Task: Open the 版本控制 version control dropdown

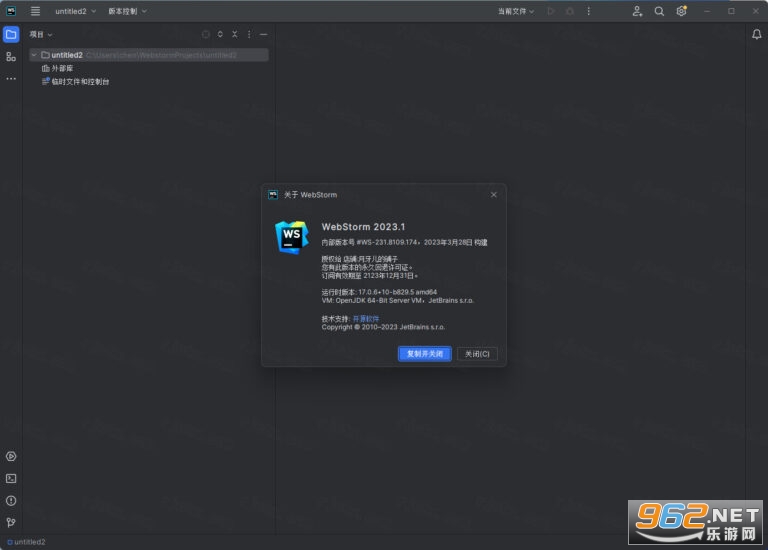Action: click(127, 11)
